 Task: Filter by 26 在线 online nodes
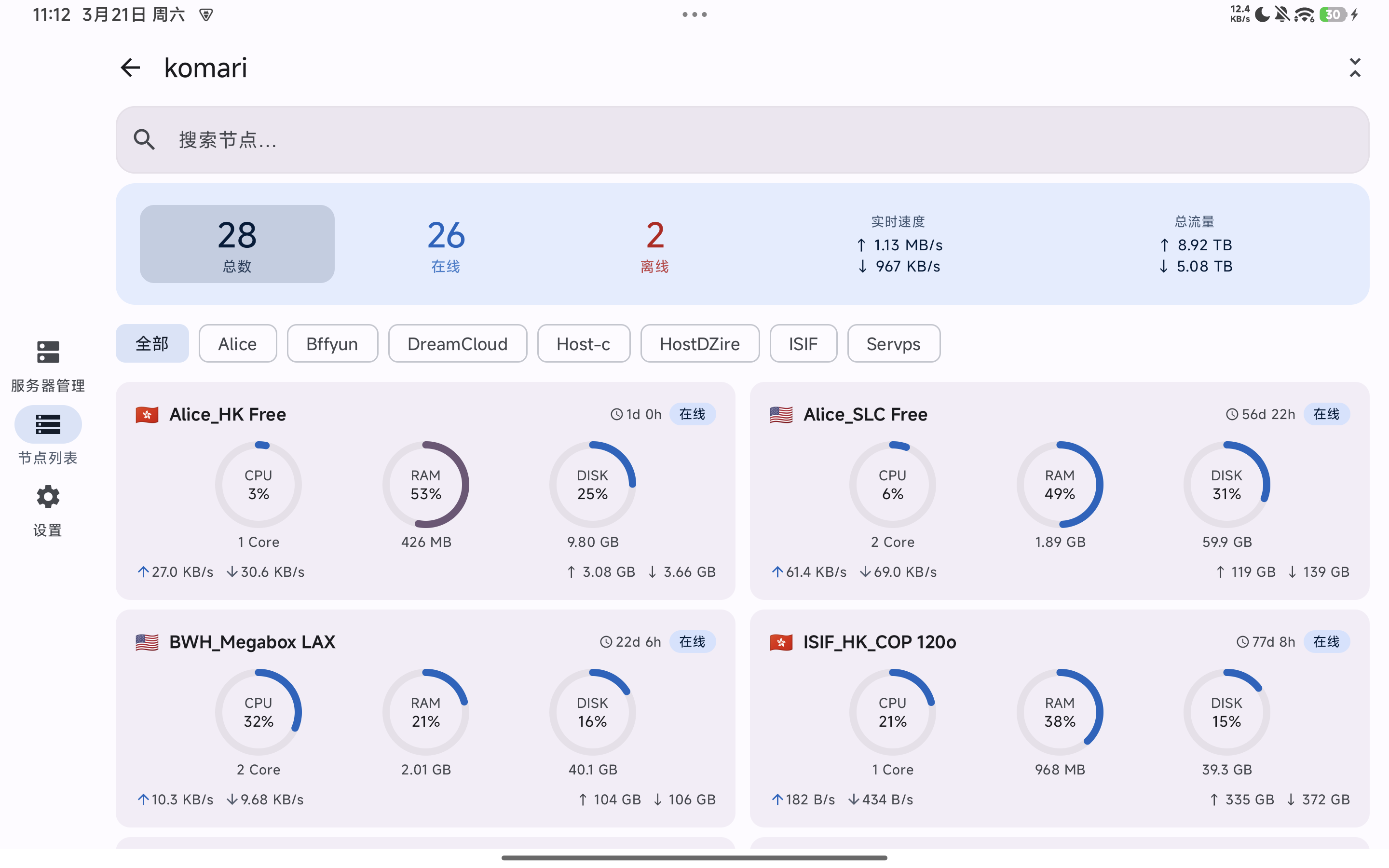[x=446, y=244]
